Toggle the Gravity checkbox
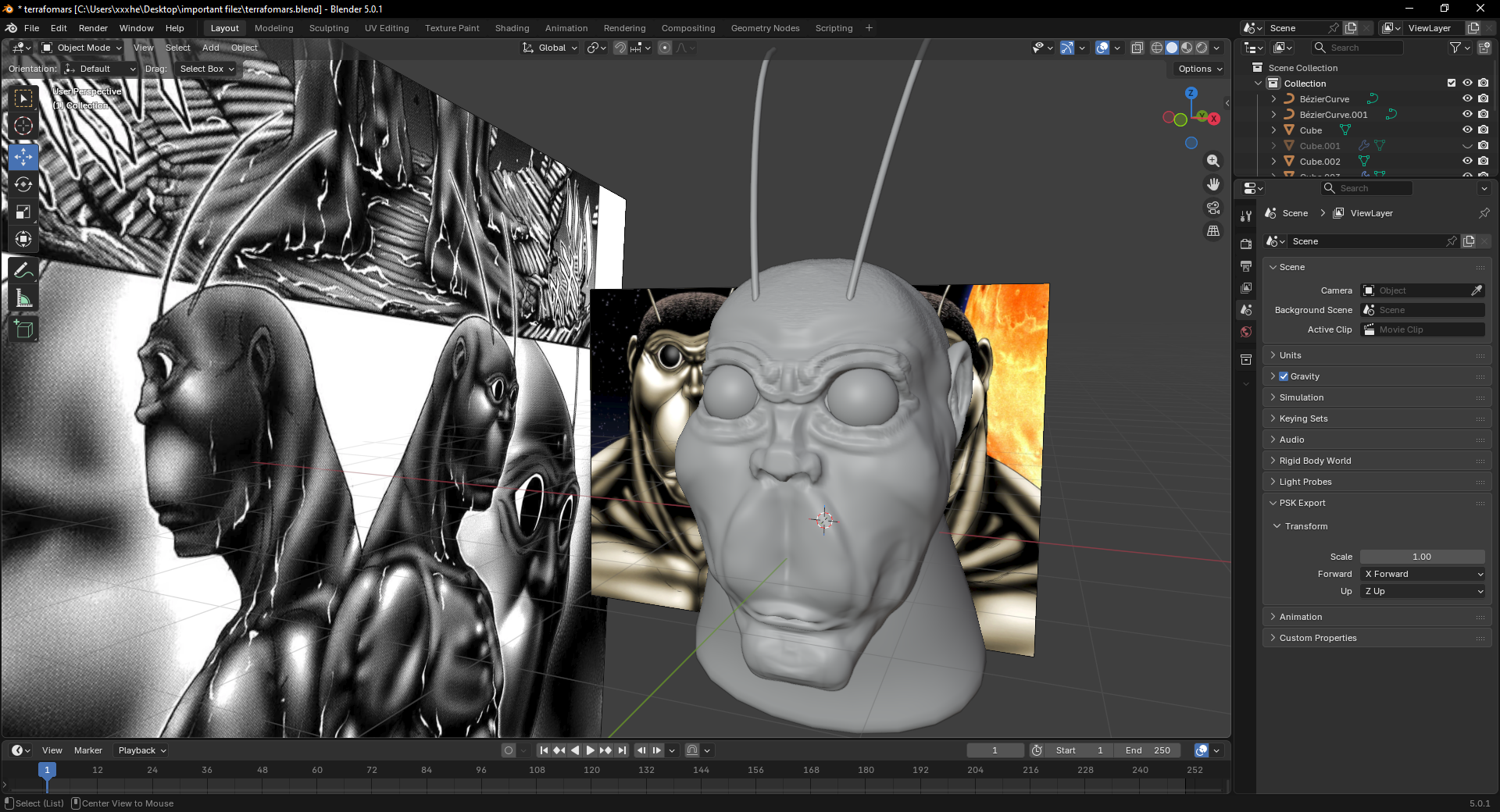Image resolution: width=1500 pixels, height=812 pixels. point(1284,376)
